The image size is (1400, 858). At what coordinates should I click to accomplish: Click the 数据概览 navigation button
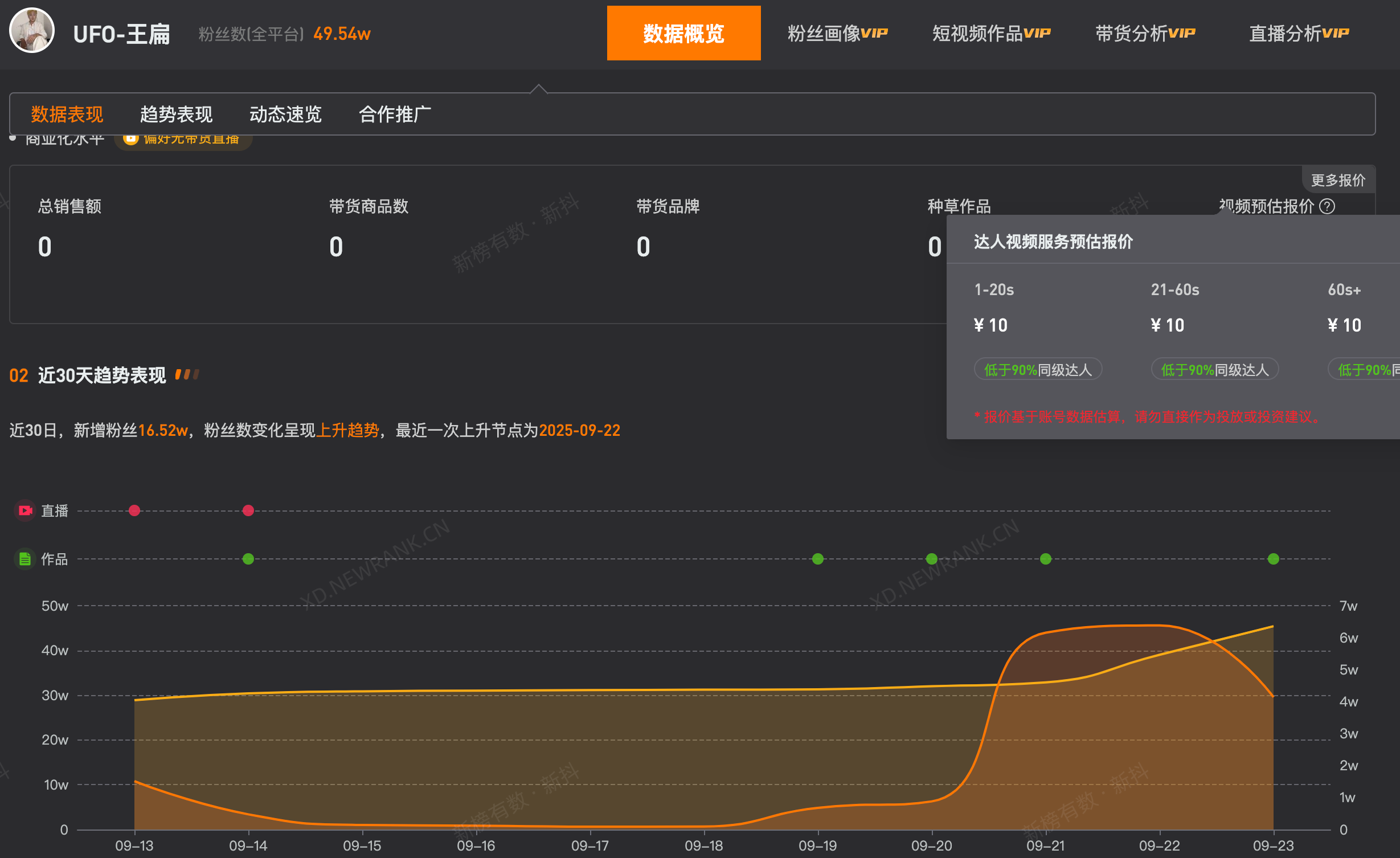(x=683, y=33)
